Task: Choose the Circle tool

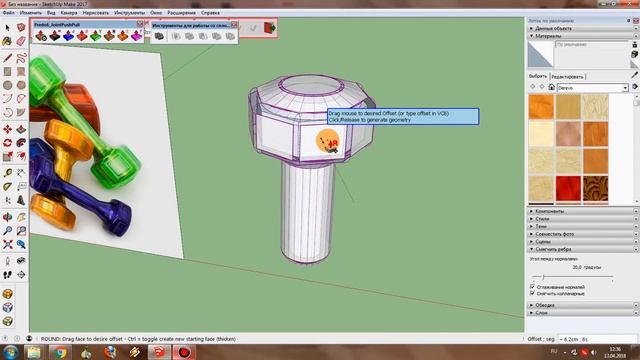Action: (x=7, y=85)
